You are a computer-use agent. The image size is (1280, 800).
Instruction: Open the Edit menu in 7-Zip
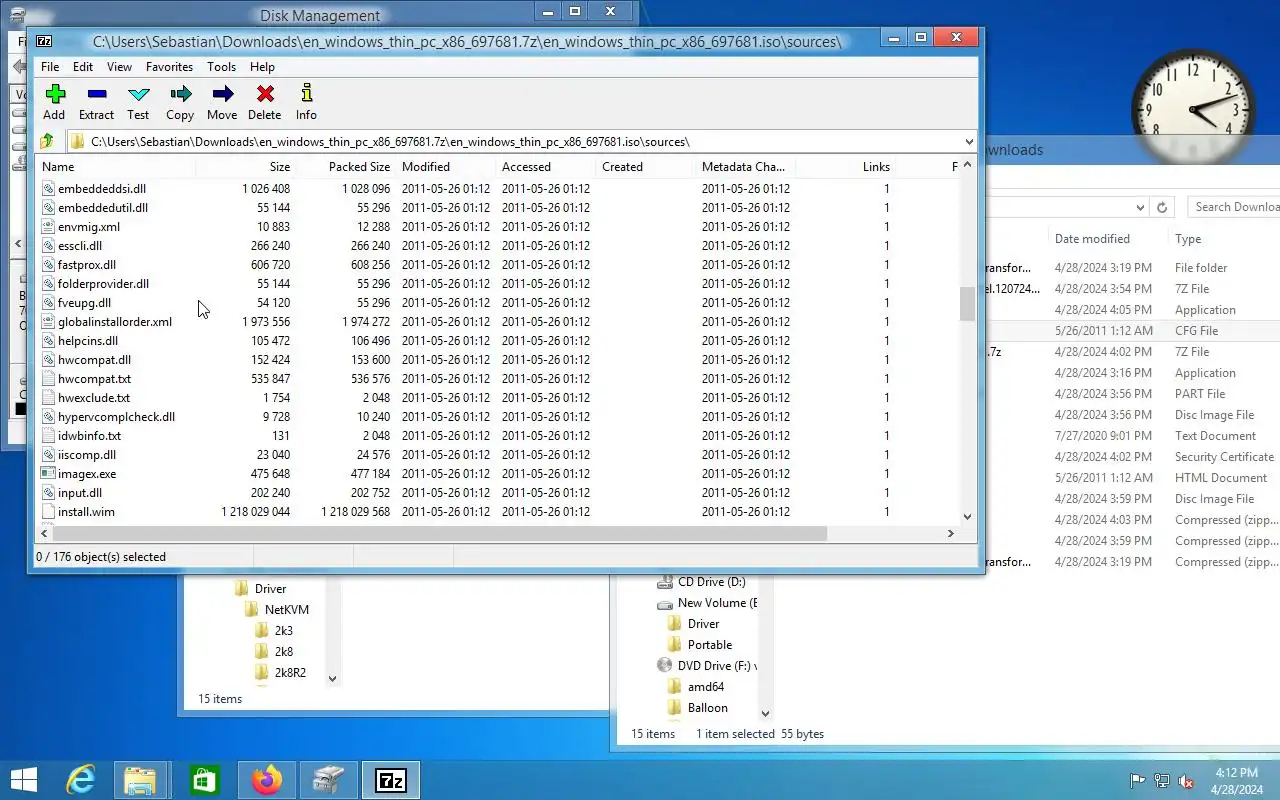(x=83, y=67)
